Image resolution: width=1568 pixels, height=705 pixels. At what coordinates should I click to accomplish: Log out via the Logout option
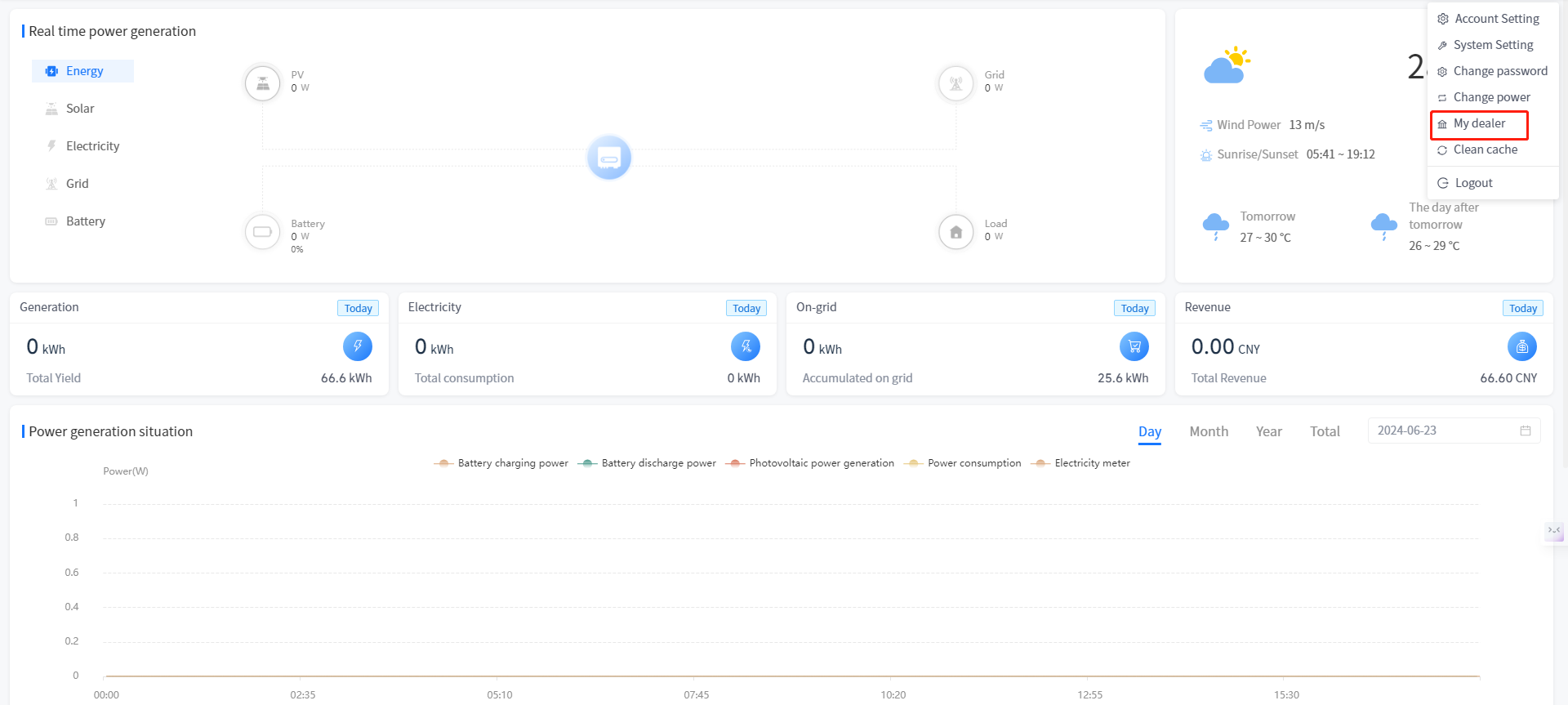click(1473, 183)
